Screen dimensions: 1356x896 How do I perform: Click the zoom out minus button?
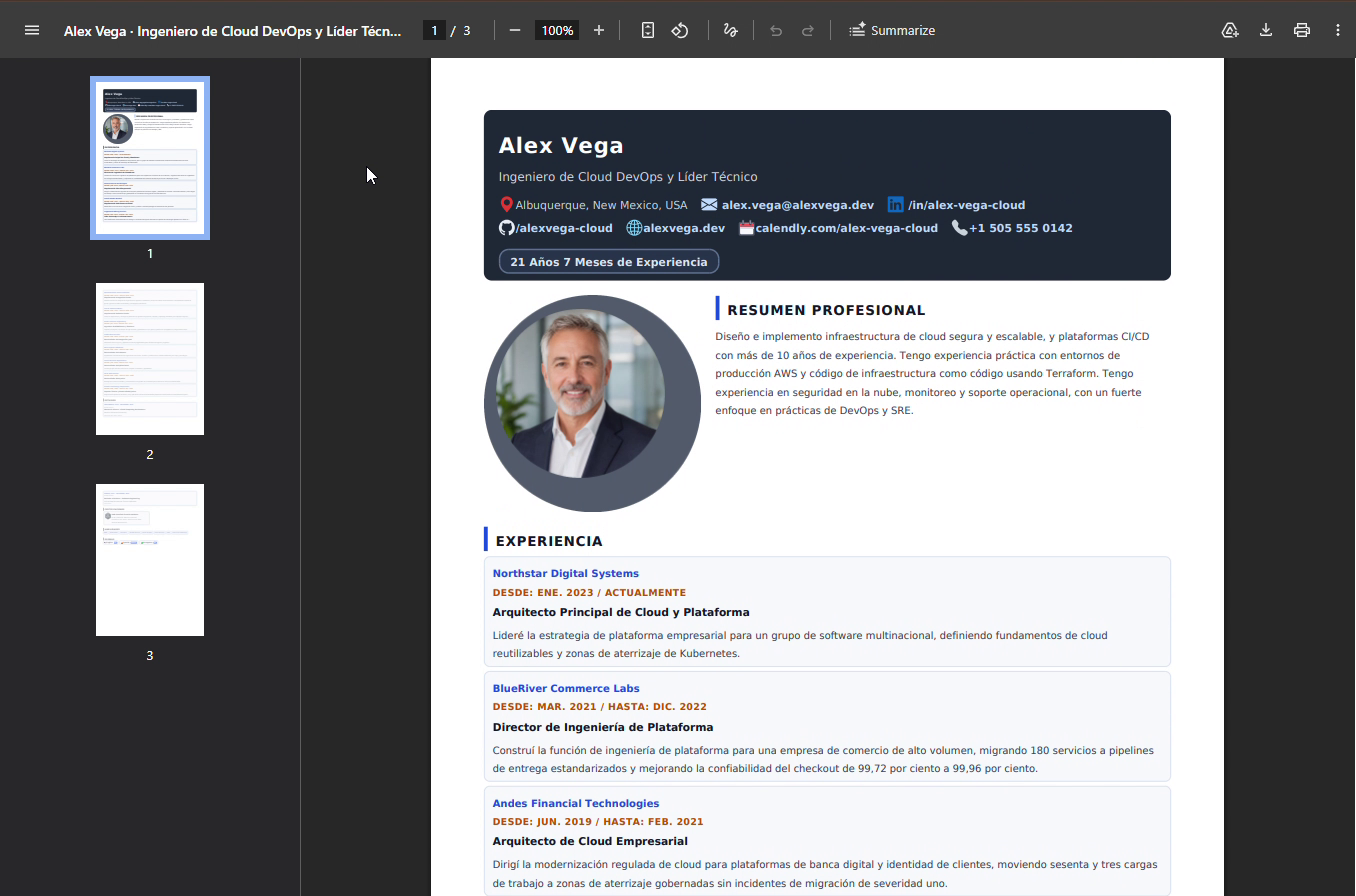click(x=515, y=30)
